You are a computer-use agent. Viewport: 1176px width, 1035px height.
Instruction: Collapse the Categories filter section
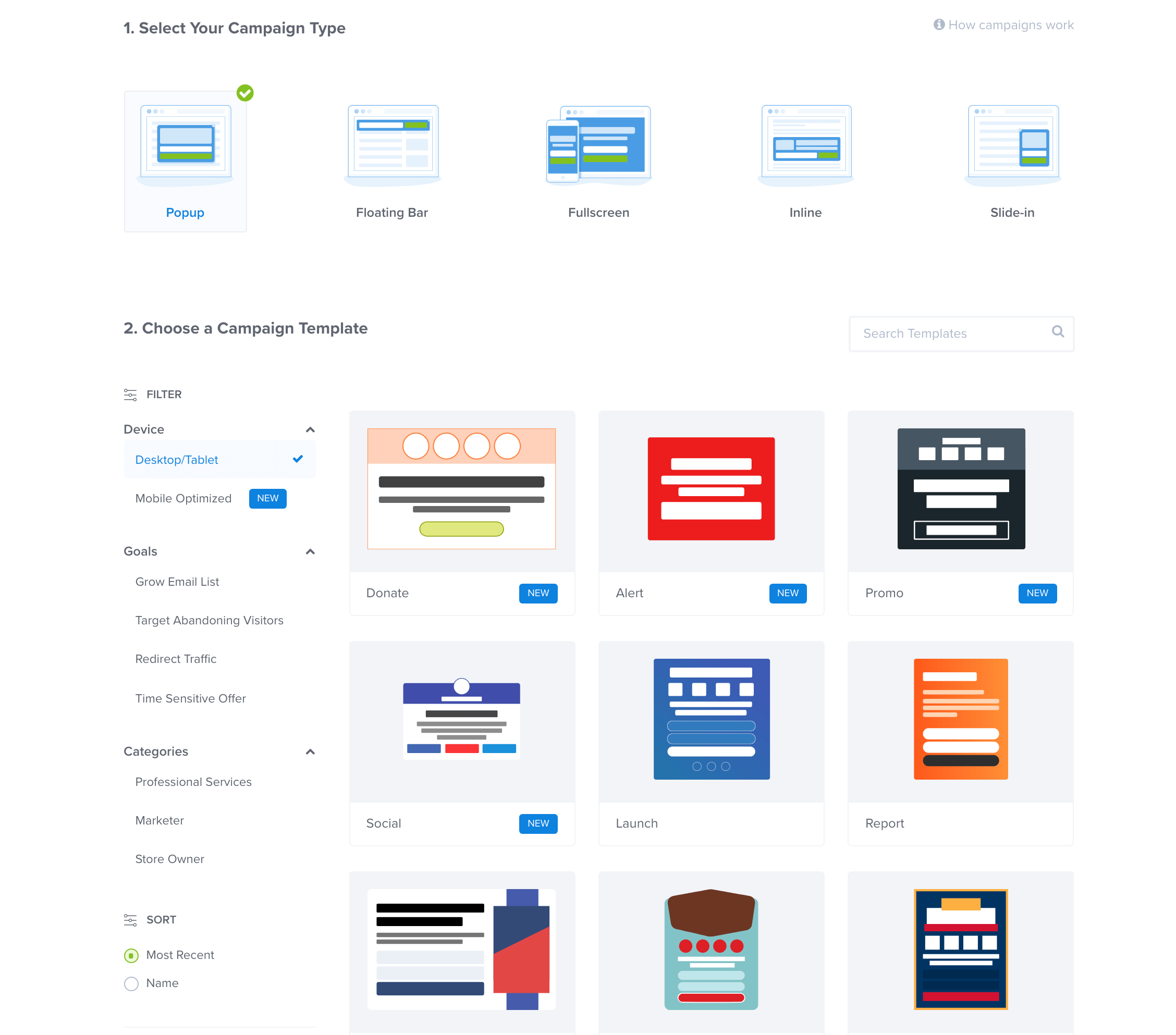pos(310,751)
